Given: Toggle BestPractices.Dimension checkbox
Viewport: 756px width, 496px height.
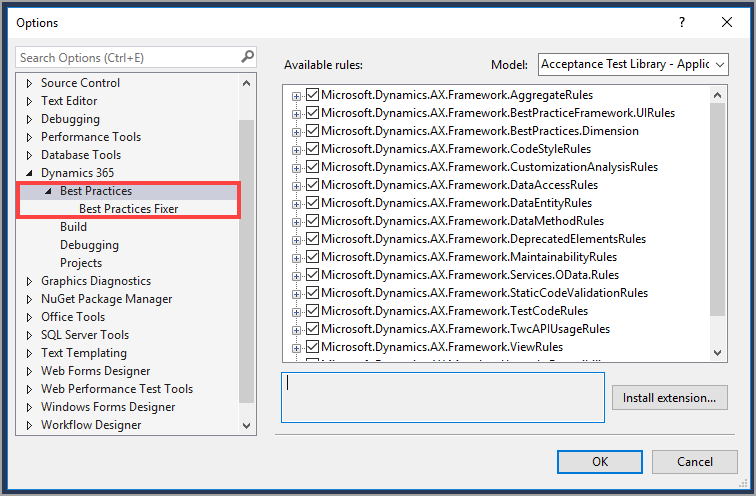Looking at the screenshot, I should [x=312, y=131].
